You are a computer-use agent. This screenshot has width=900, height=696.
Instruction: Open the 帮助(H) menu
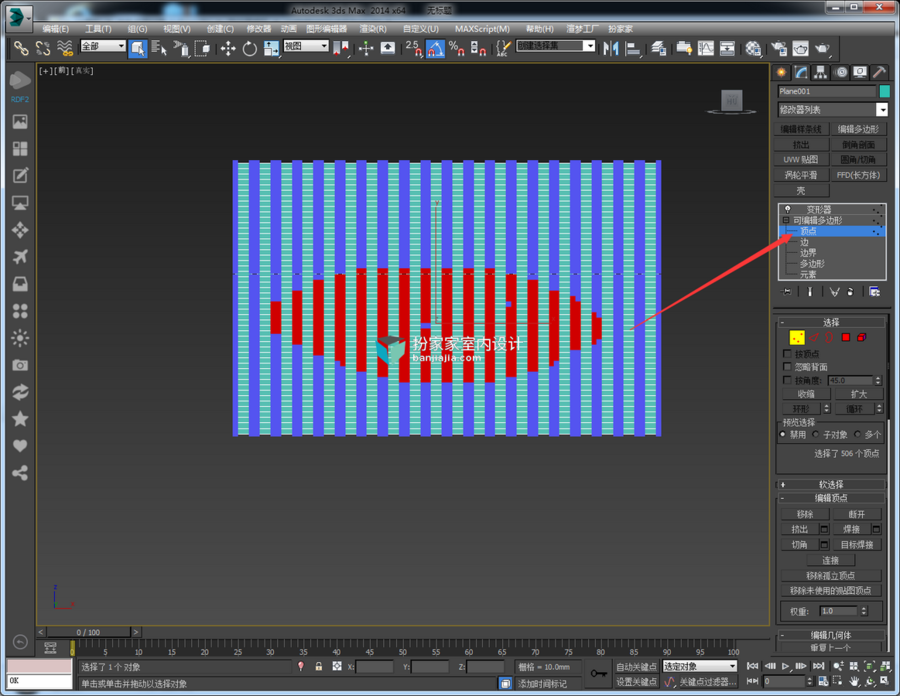pyautogui.click(x=540, y=29)
